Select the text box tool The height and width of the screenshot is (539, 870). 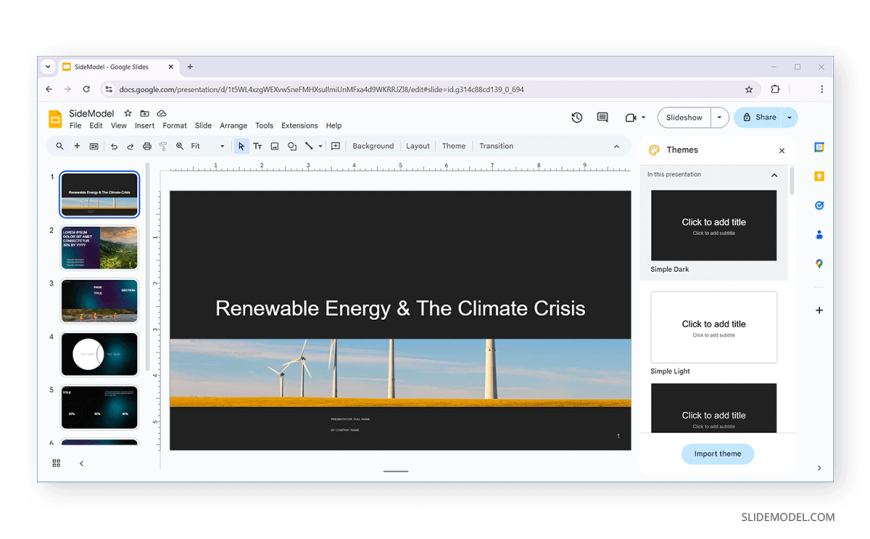point(257,146)
